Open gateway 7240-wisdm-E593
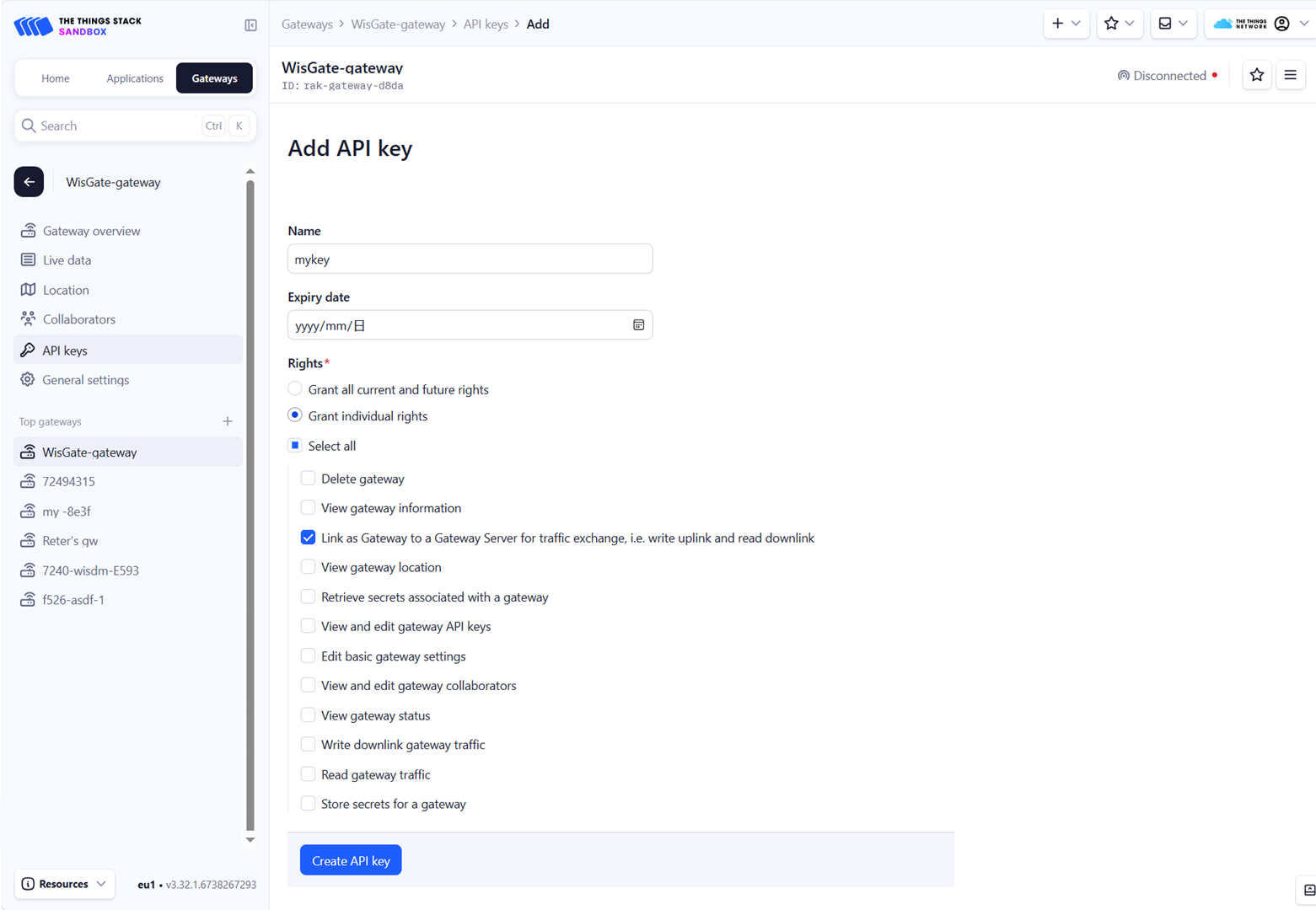The image size is (1316, 910). click(x=128, y=570)
